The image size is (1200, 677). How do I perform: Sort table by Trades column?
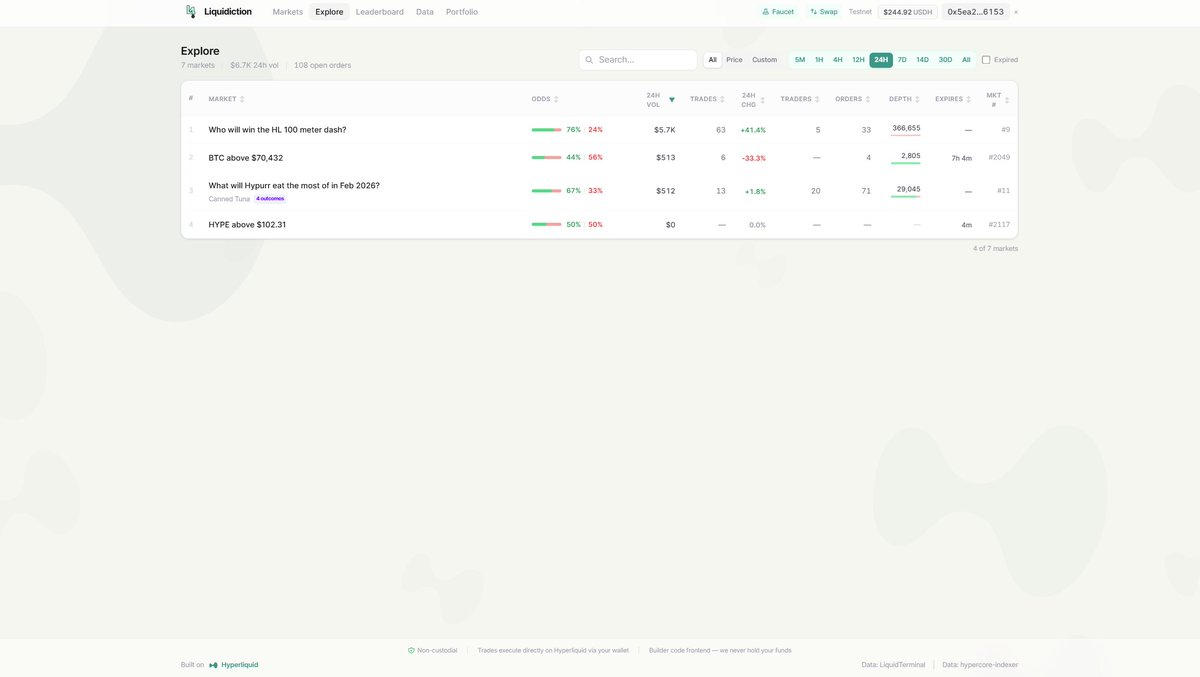tap(708, 99)
